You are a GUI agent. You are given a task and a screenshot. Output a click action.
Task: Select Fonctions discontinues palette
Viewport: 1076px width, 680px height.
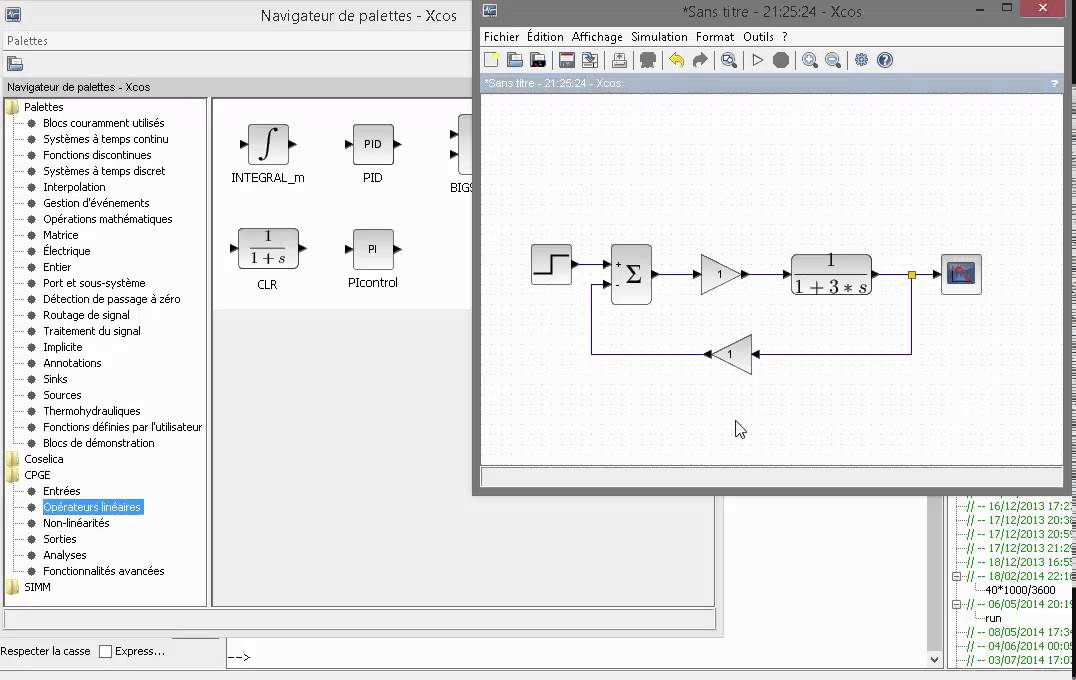pyautogui.click(x=97, y=155)
